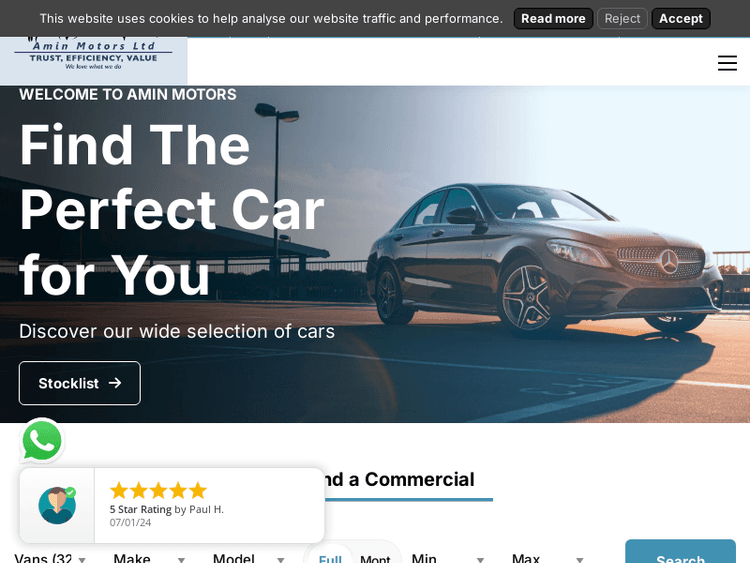Select the Full price toggle option
This screenshot has width=750, height=563.
(x=330, y=558)
